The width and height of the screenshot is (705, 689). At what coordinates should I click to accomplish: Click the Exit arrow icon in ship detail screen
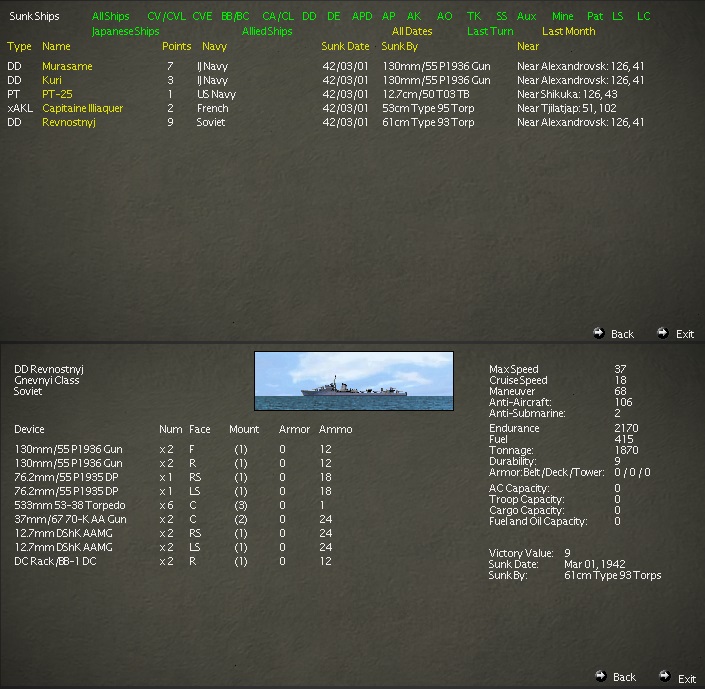coord(665,676)
